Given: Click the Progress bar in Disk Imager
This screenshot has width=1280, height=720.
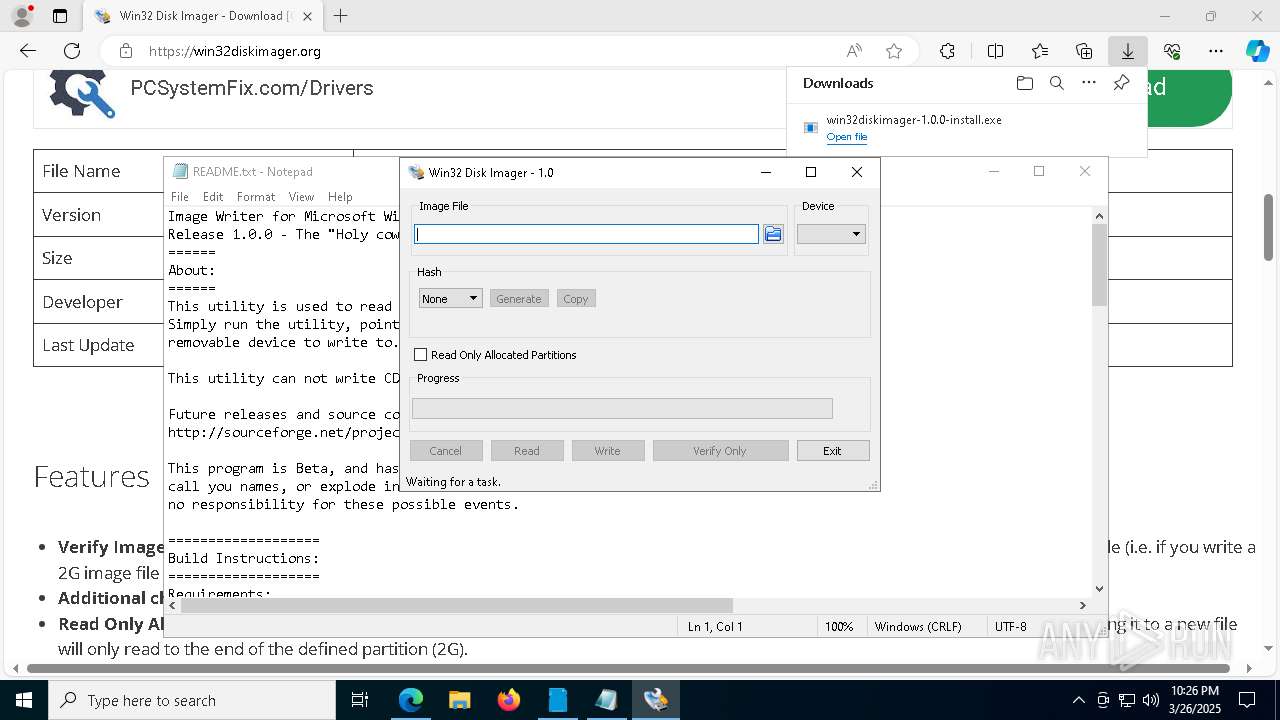Looking at the screenshot, I should 622,408.
